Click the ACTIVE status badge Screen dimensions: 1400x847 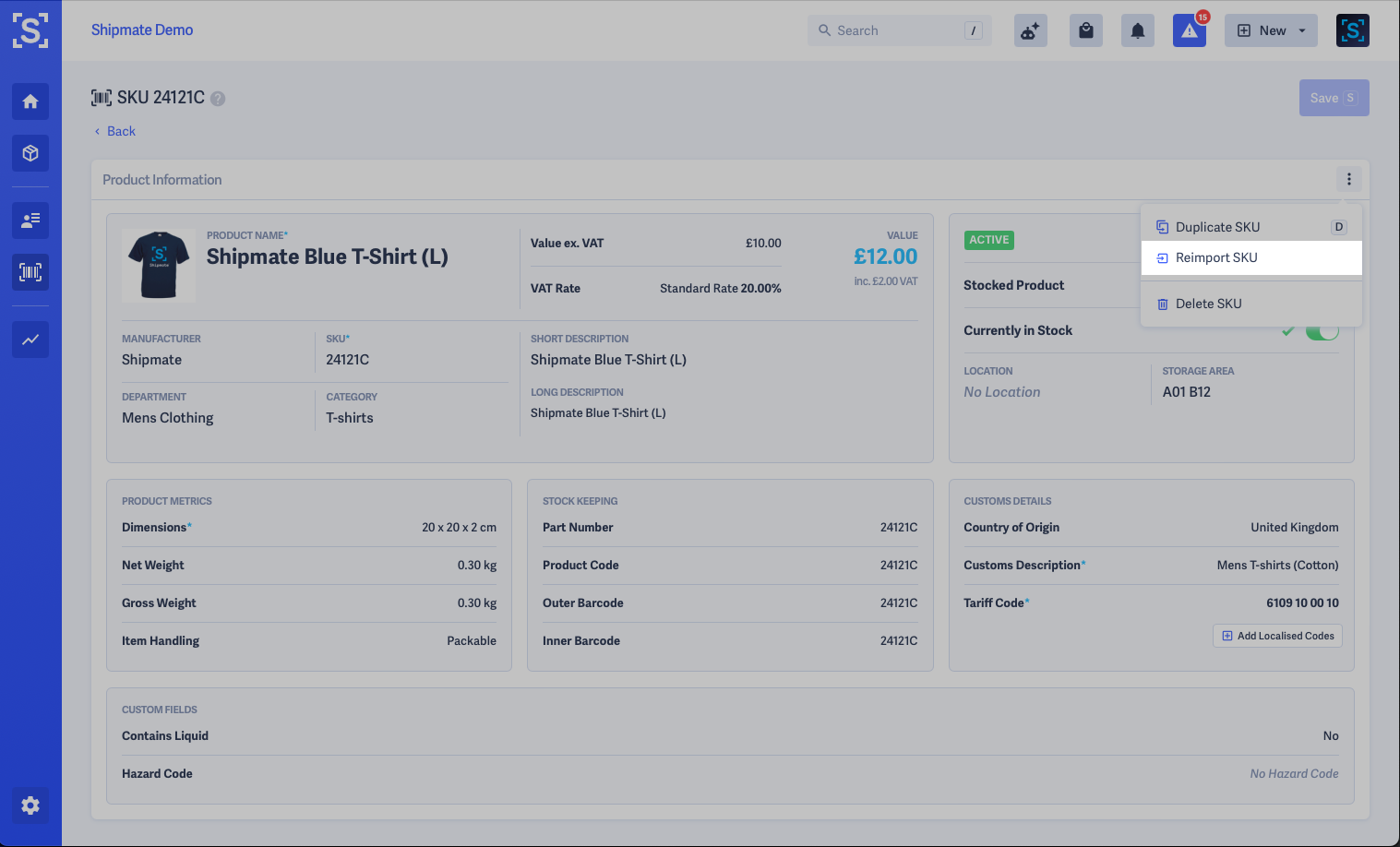989,240
